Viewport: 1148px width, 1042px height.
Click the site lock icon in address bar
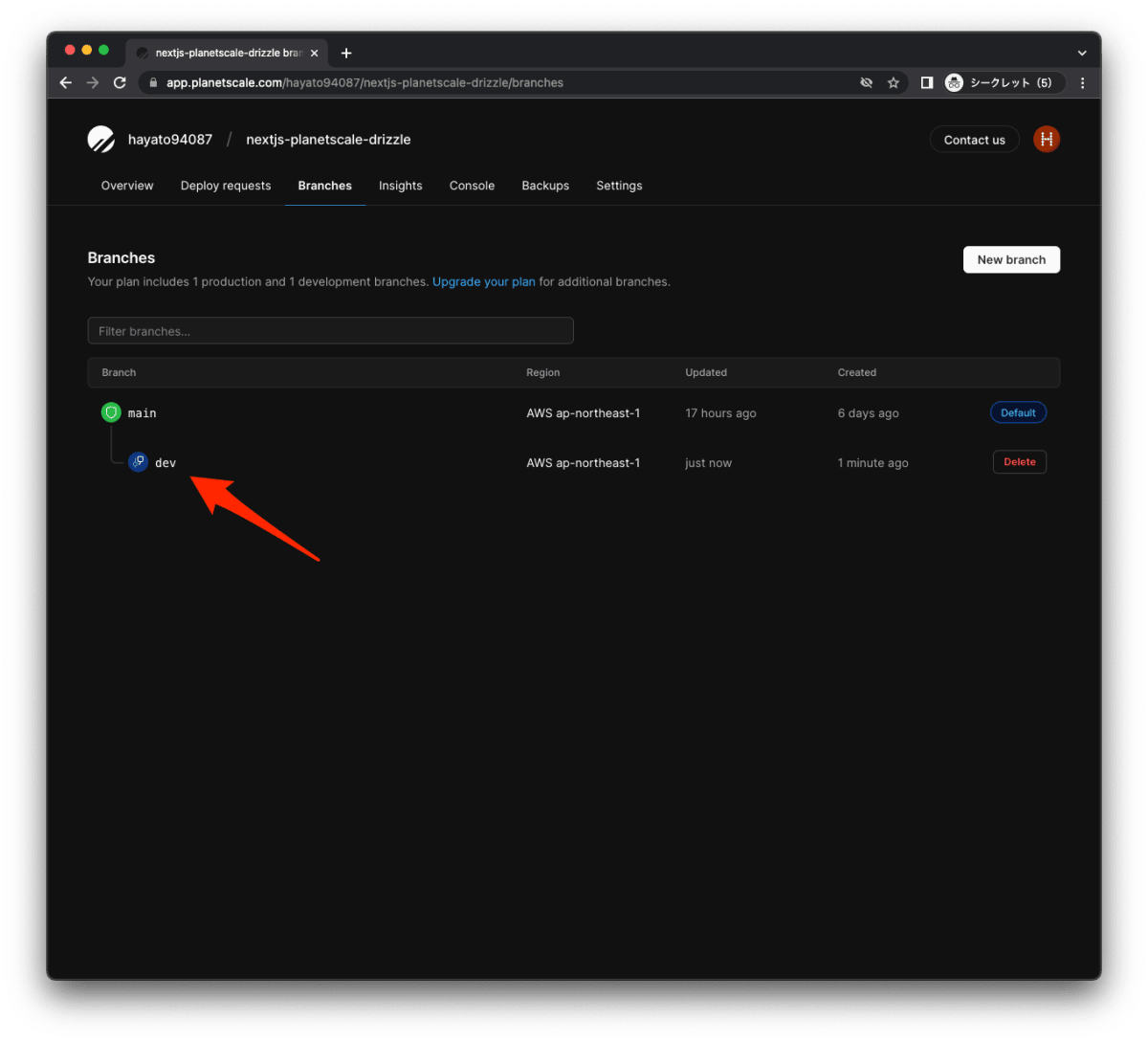point(153,82)
